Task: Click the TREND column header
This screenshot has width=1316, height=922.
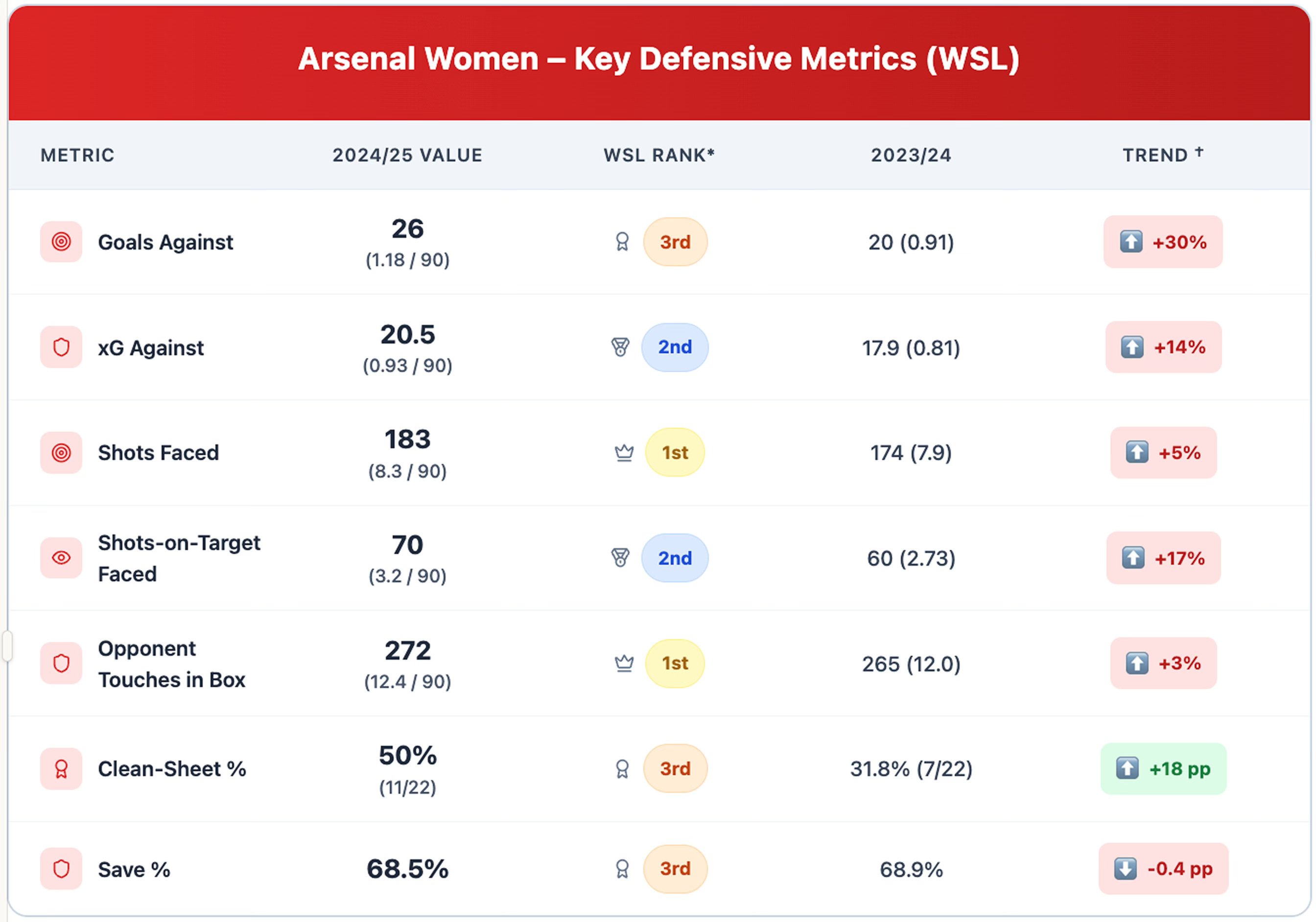Action: pos(1164,155)
